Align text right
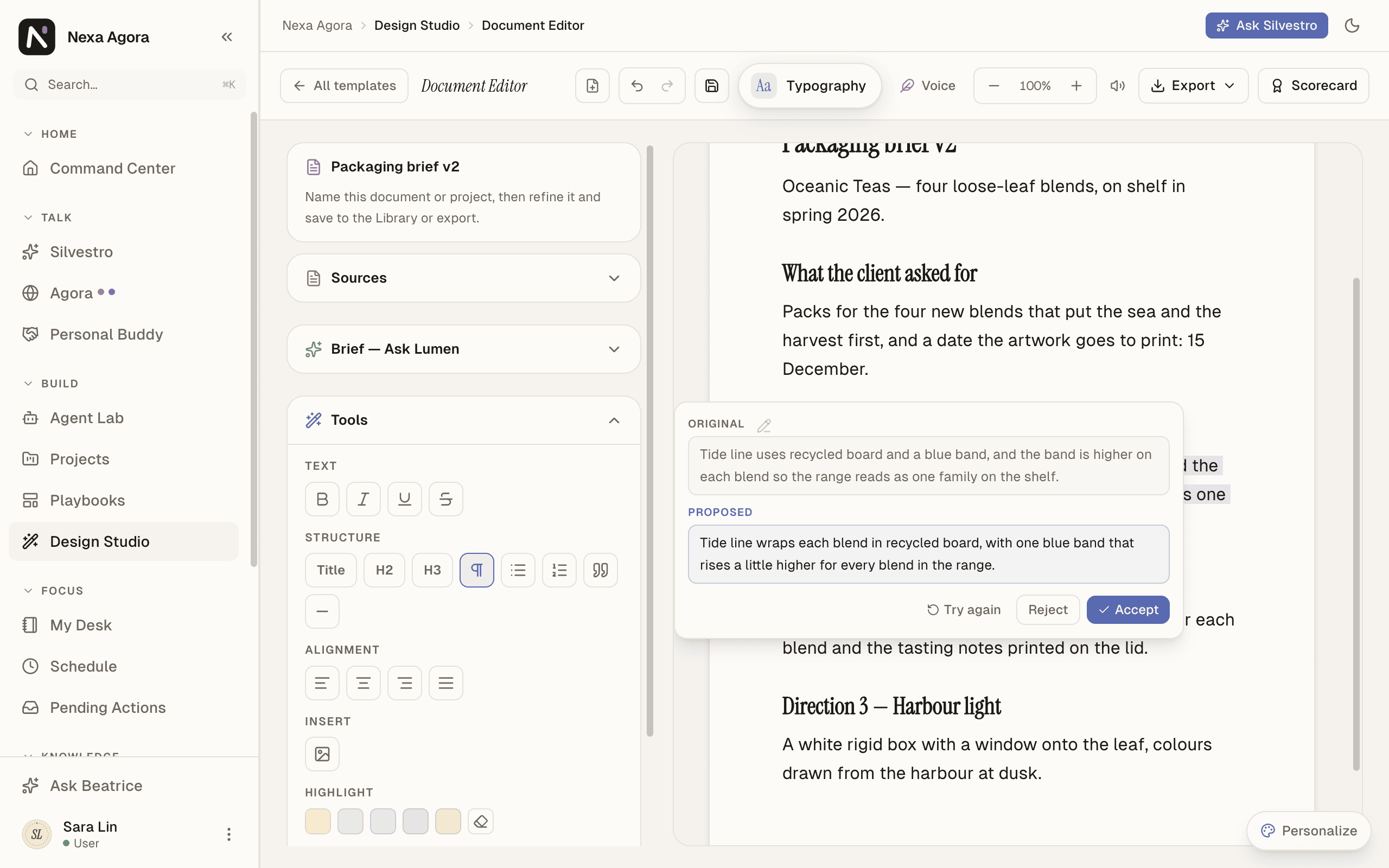This screenshot has height=868, width=1389. point(405,682)
